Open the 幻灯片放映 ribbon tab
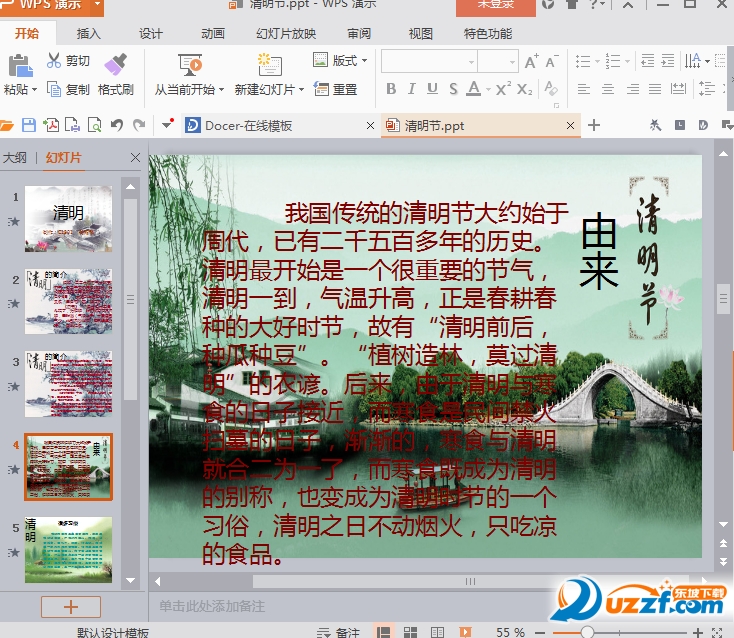Image resolution: width=734 pixels, height=638 pixels. pos(286,34)
